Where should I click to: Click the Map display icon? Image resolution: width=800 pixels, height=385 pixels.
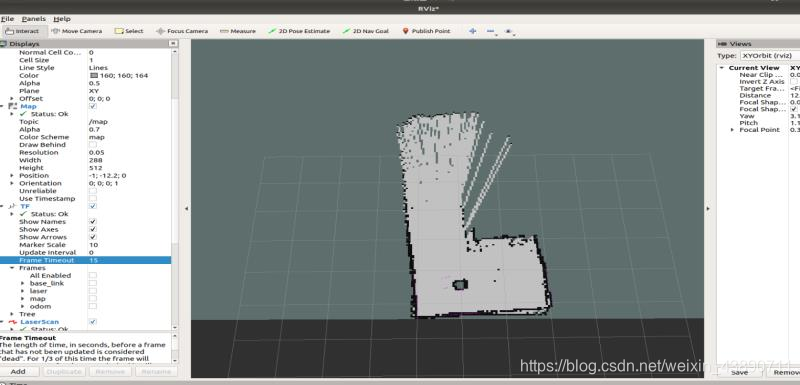click(x=13, y=106)
